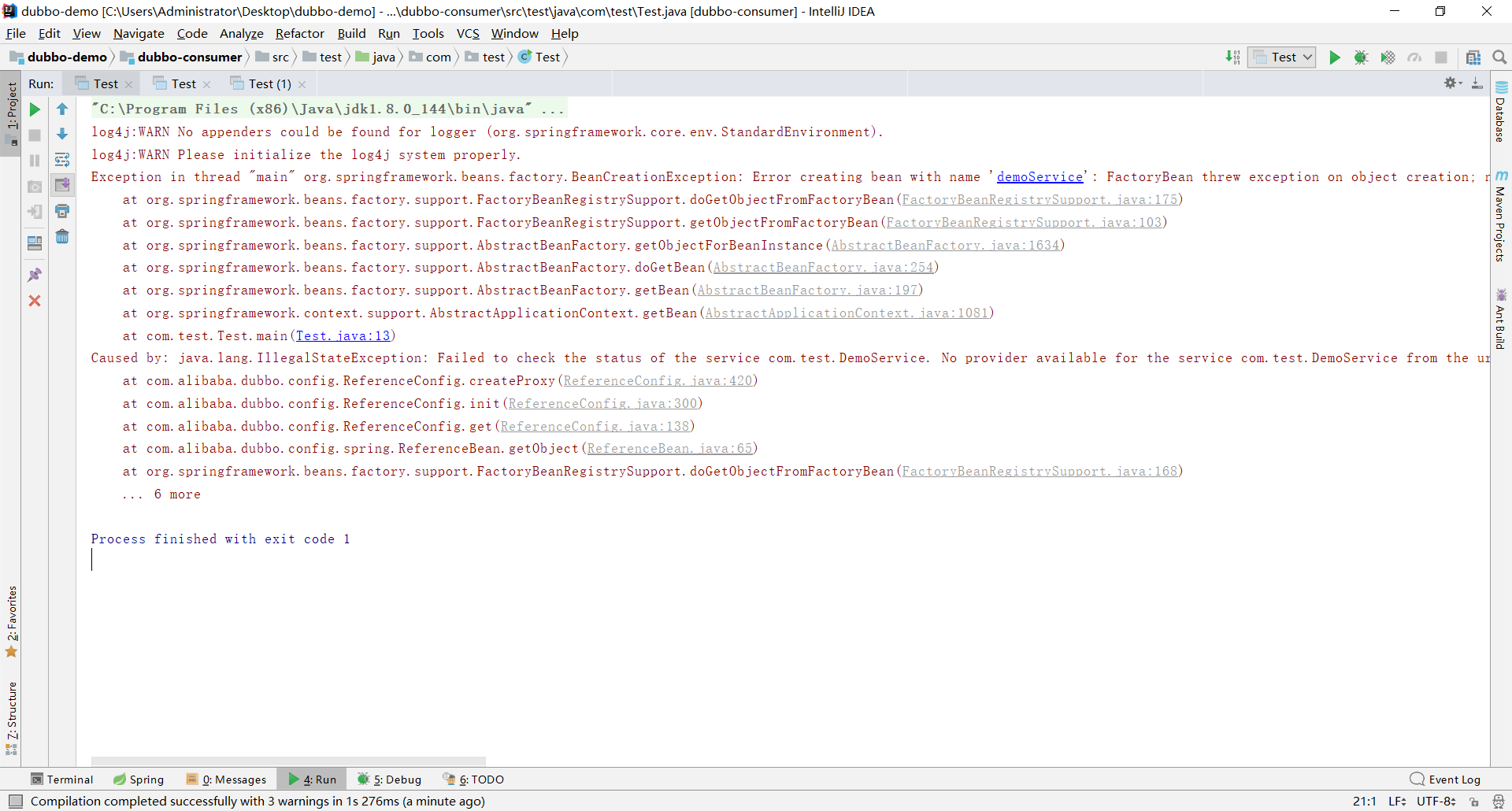
Task: Open the Test run configuration dropdown
Action: point(1282,57)
